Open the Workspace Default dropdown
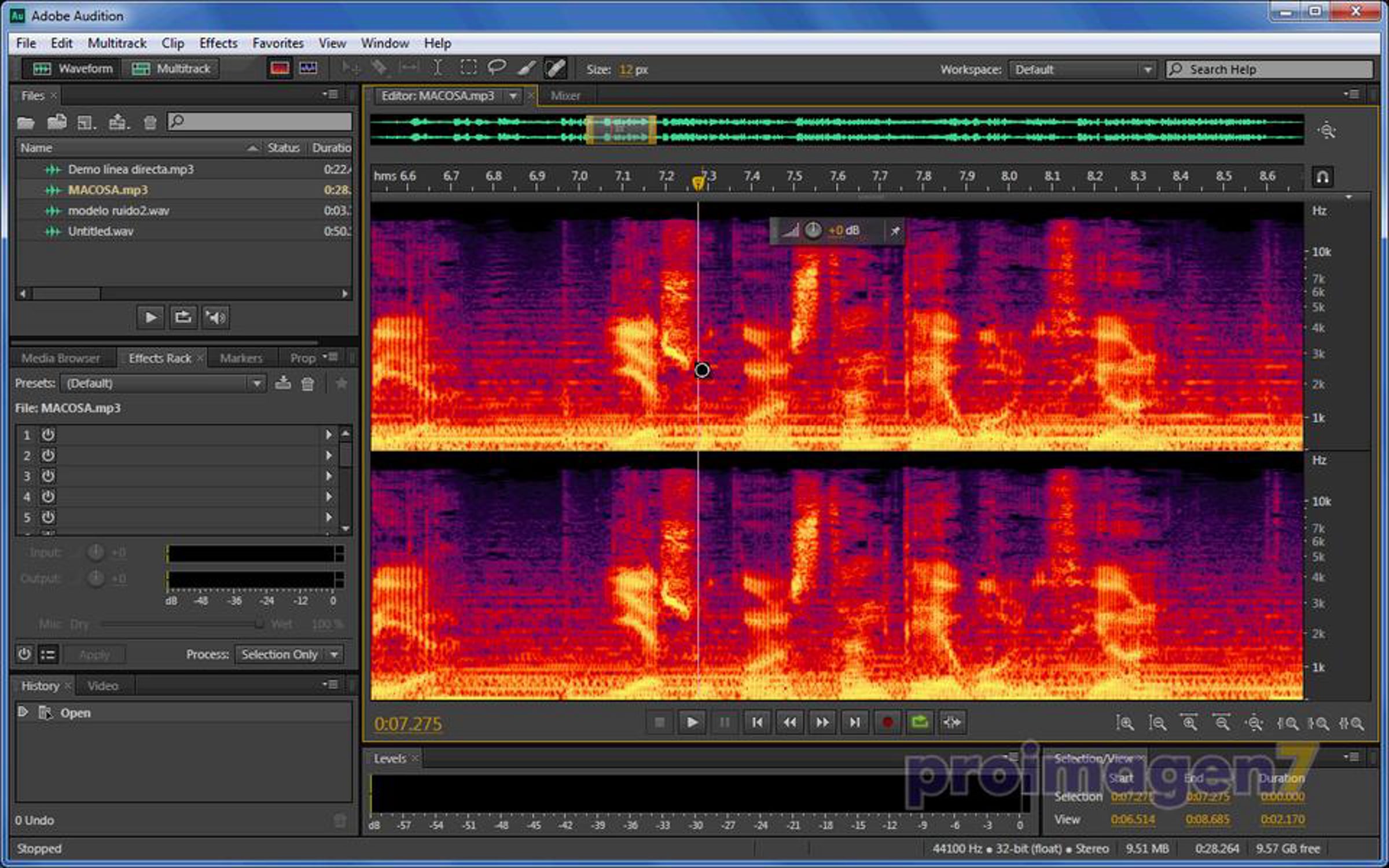This screenshot has height=868, width=1389. coord(1082,69)
